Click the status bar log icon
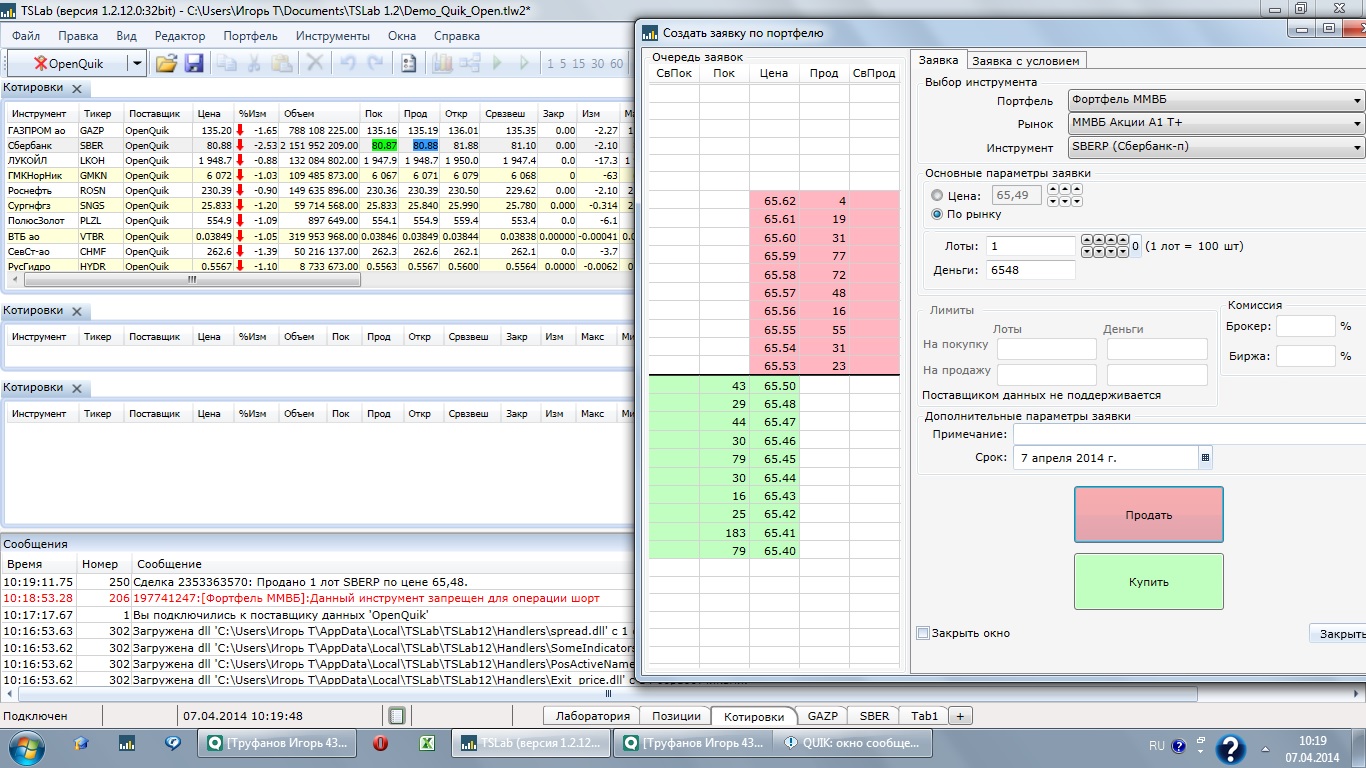Viewport: 1366px width, 768px height. (x=397, y=716)
